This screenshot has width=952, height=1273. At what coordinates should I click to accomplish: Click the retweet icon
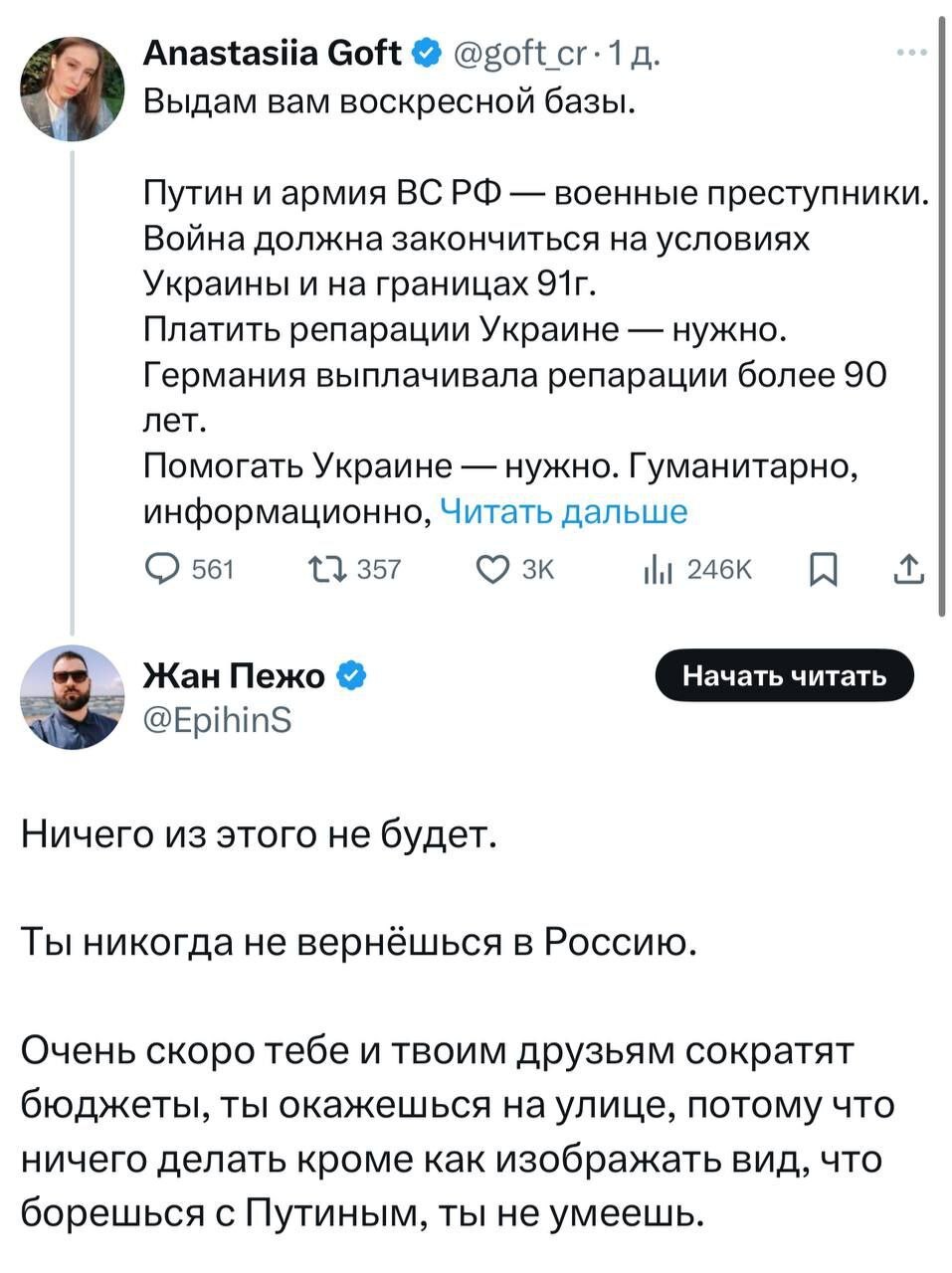(x=326, y=569)
